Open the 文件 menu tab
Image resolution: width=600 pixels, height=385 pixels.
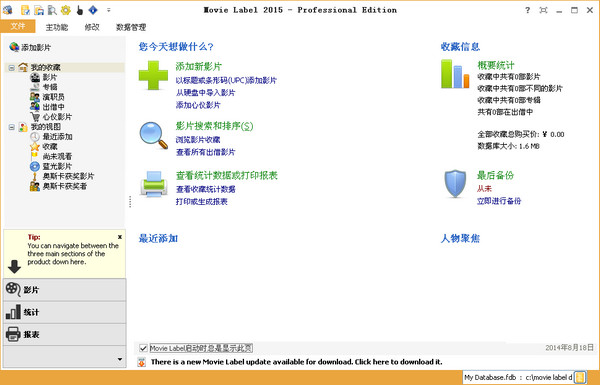[18, 26]
